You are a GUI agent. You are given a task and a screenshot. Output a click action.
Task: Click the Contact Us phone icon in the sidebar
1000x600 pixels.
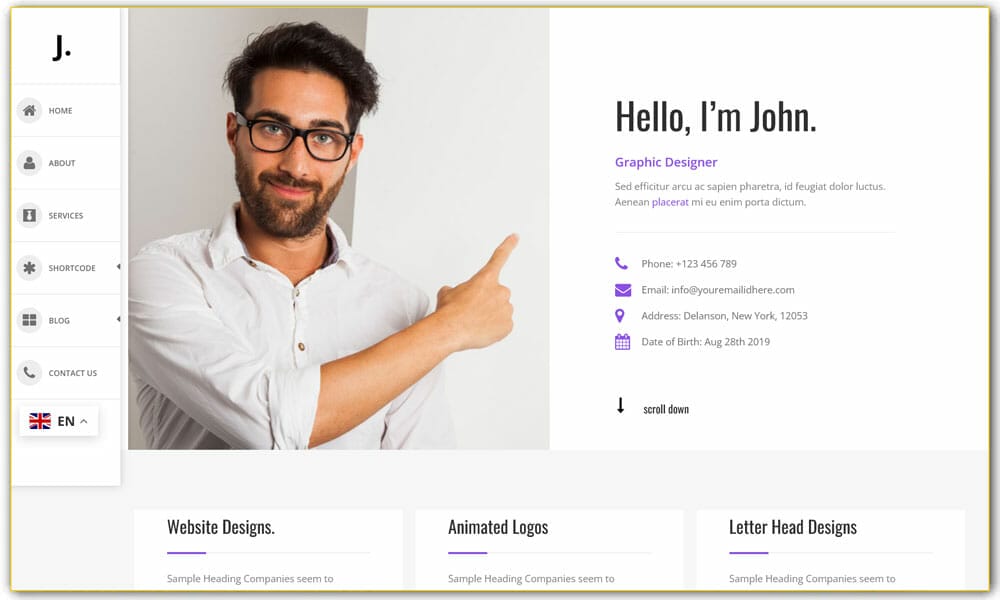click(x=29, y=372)
